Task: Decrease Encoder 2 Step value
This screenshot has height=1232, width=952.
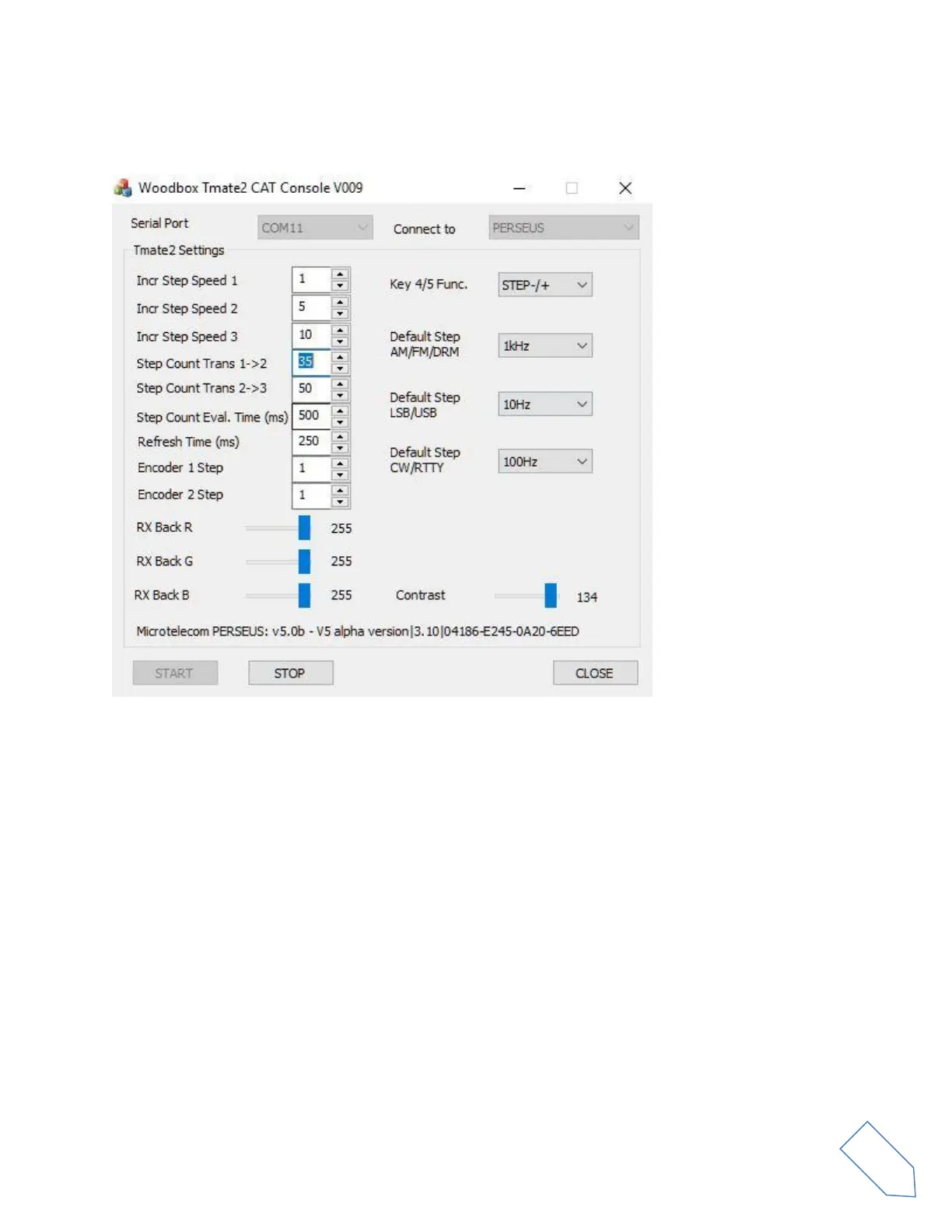Action: [340, 501]
